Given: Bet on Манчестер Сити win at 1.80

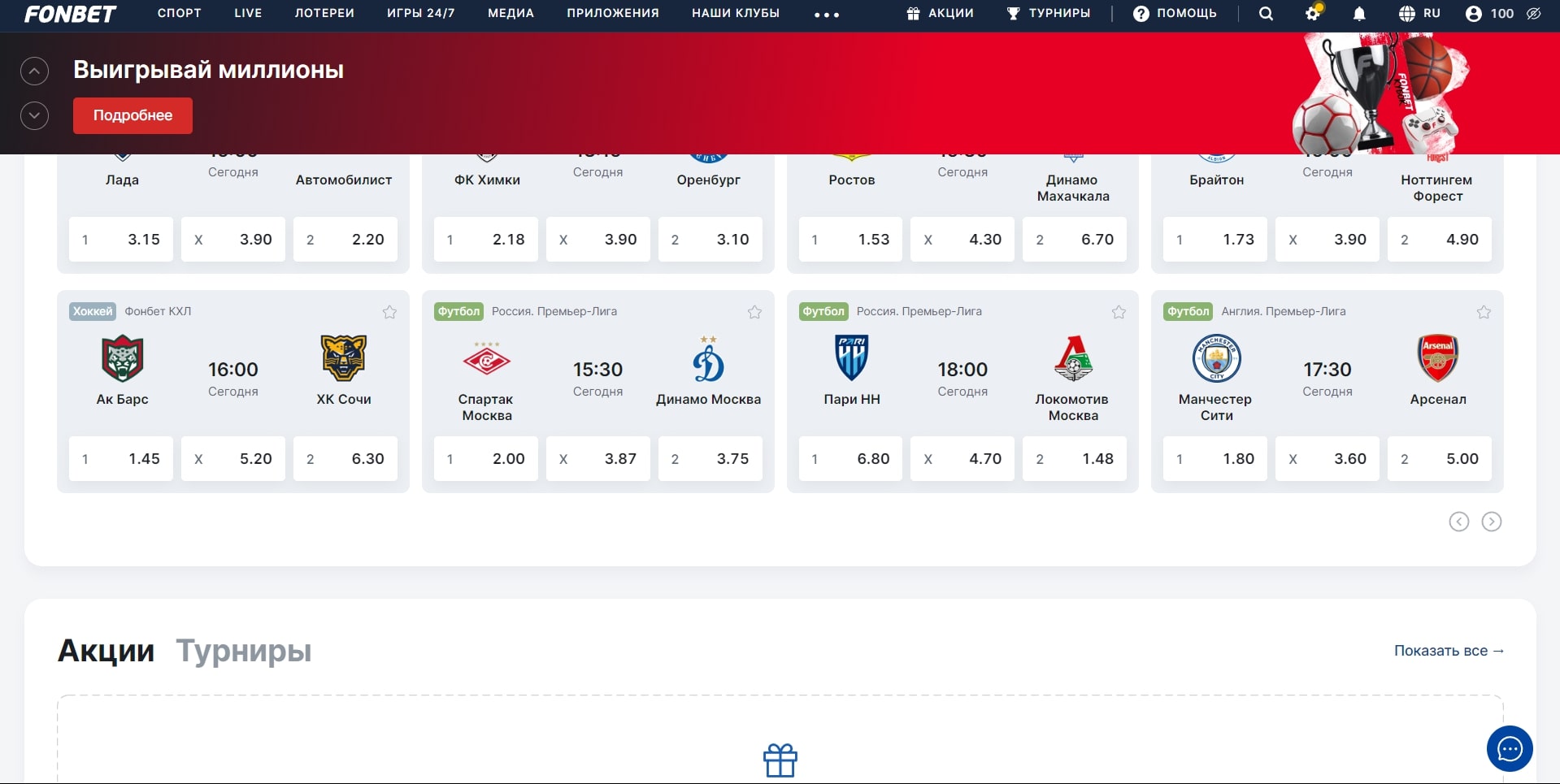Looking at the screenshot, I should (1215, 458).
